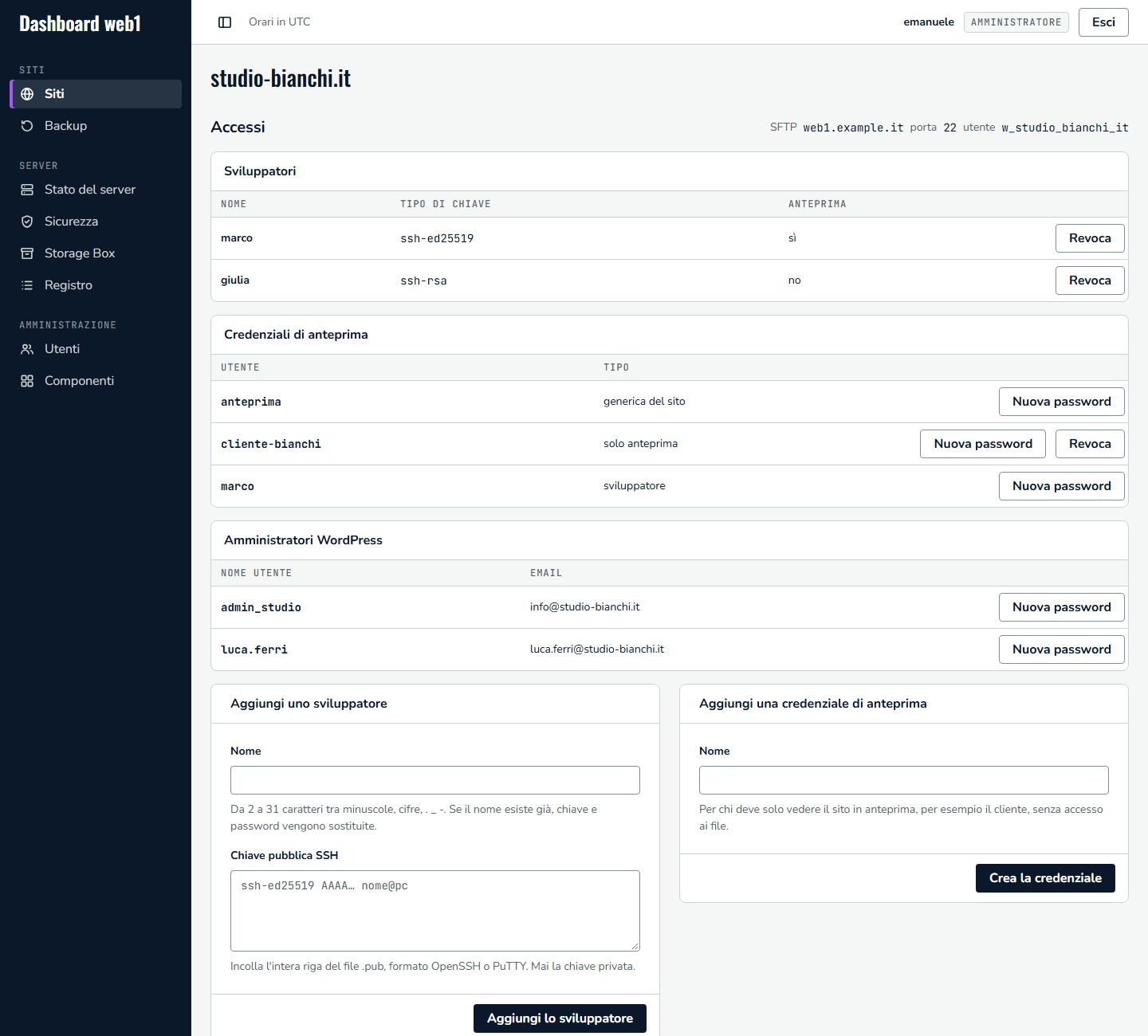1148x1036 pixels.
Task: Revoke developer marco's SSH key
Action: 1090,238
